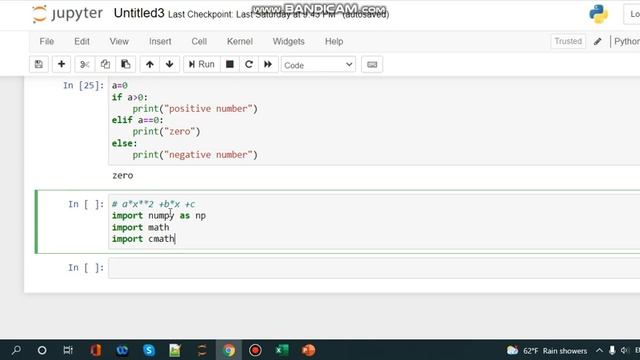Run the selected cell
640x360 pixels.
202,64
